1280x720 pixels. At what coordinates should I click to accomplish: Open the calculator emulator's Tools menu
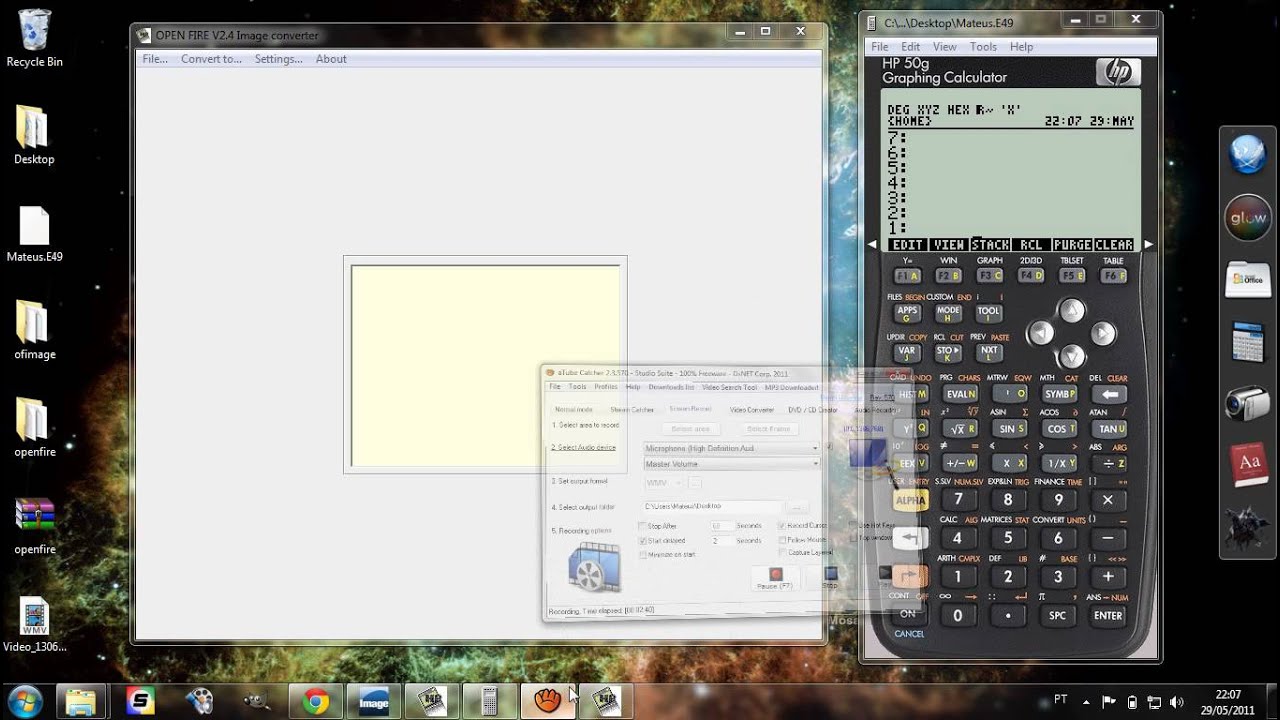point(983,47)
